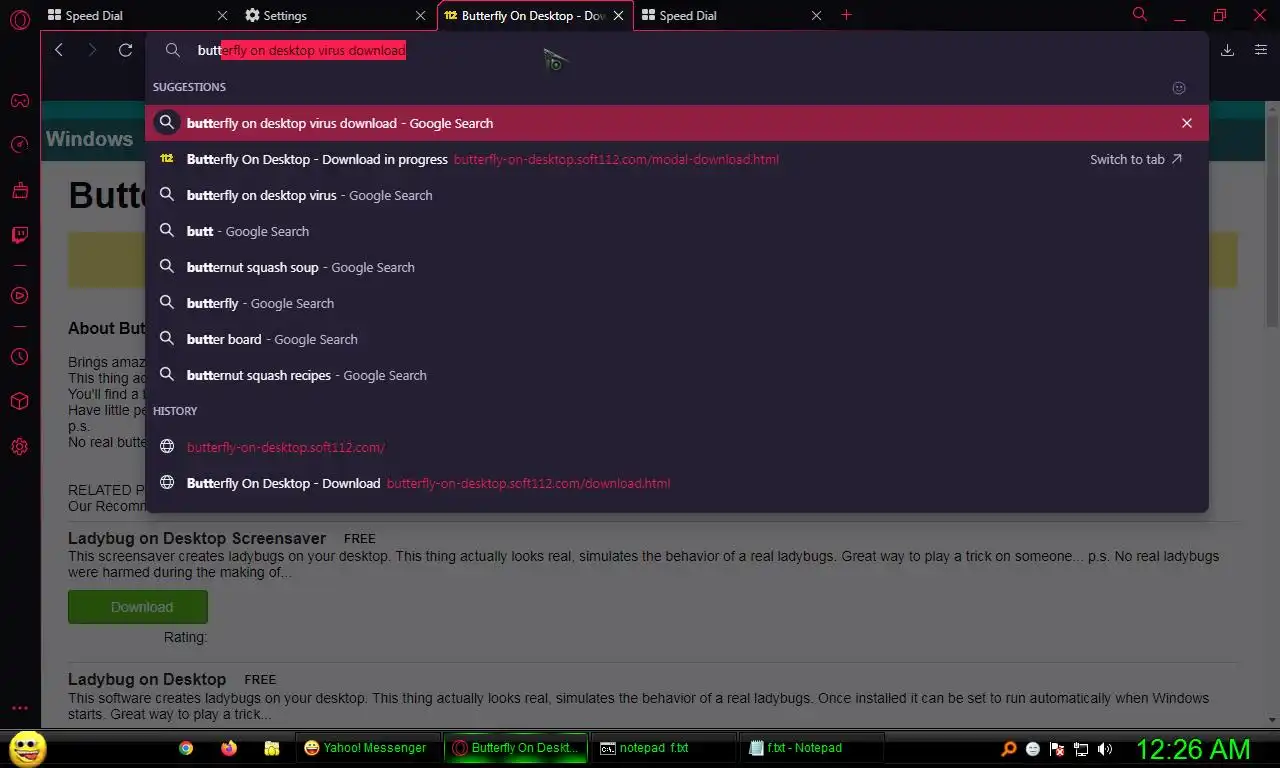The width and height of the screenshot is (1280, 768).
Task: Open the Easy Setup sliders icon
Action: (1260, 50)
